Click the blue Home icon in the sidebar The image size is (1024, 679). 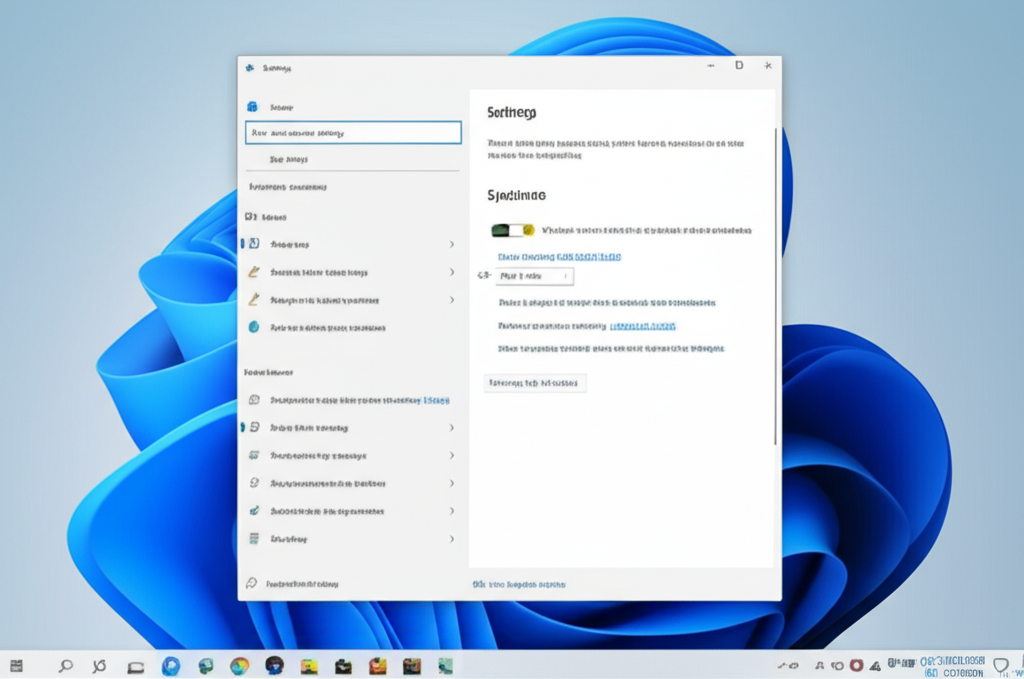point(253,106)
